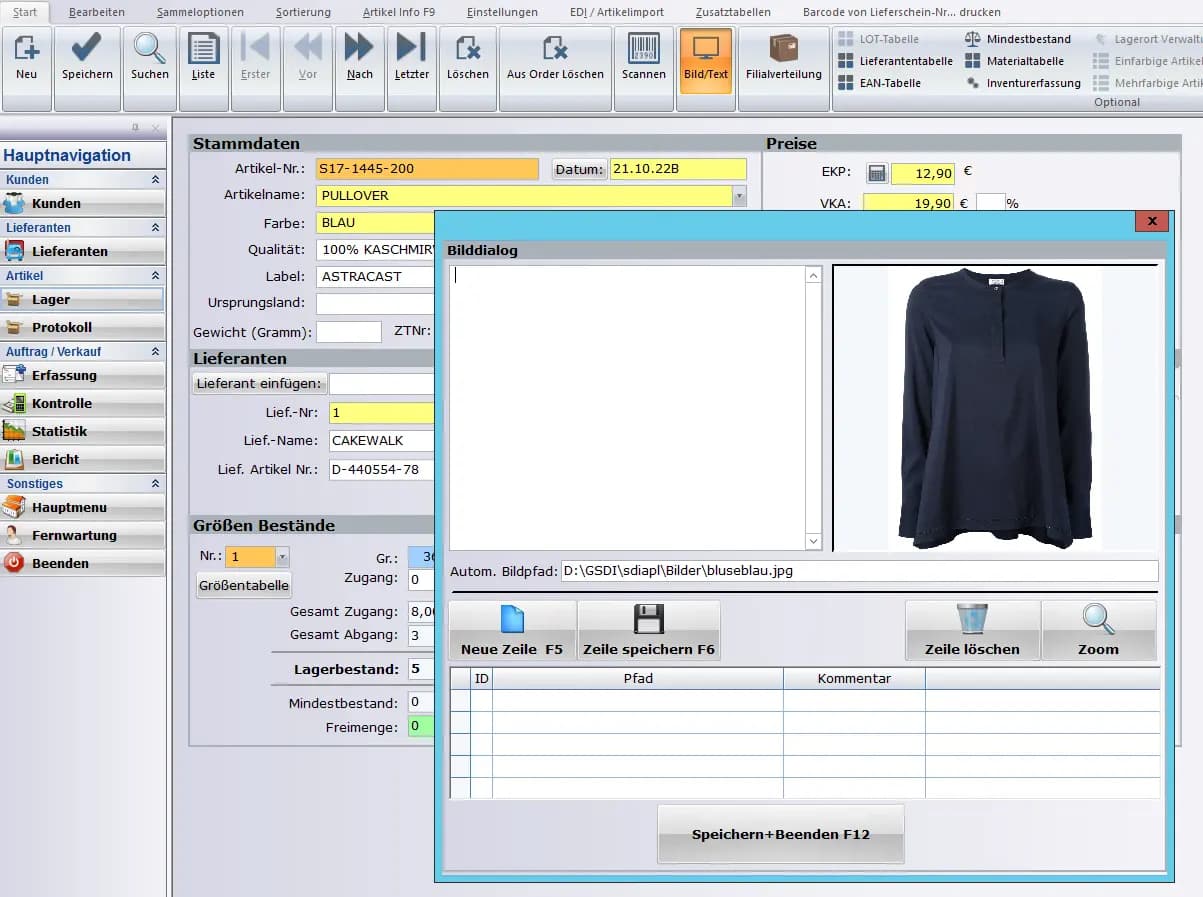This screenshot has height=897, width=1203.
Task: Click the EKP calculator icon
Action: (x=875, y=172)
